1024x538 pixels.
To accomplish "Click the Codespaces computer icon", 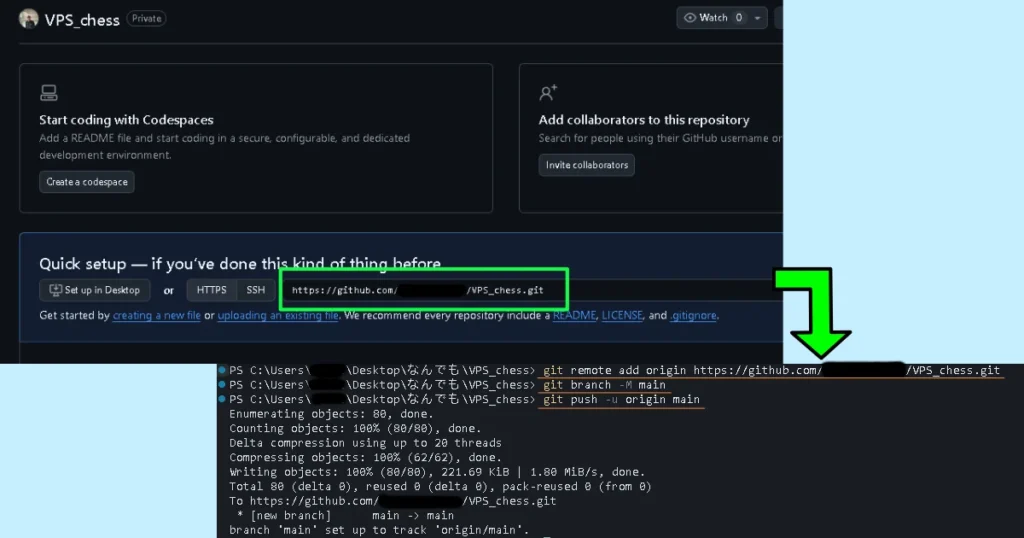I will point(48,93).
